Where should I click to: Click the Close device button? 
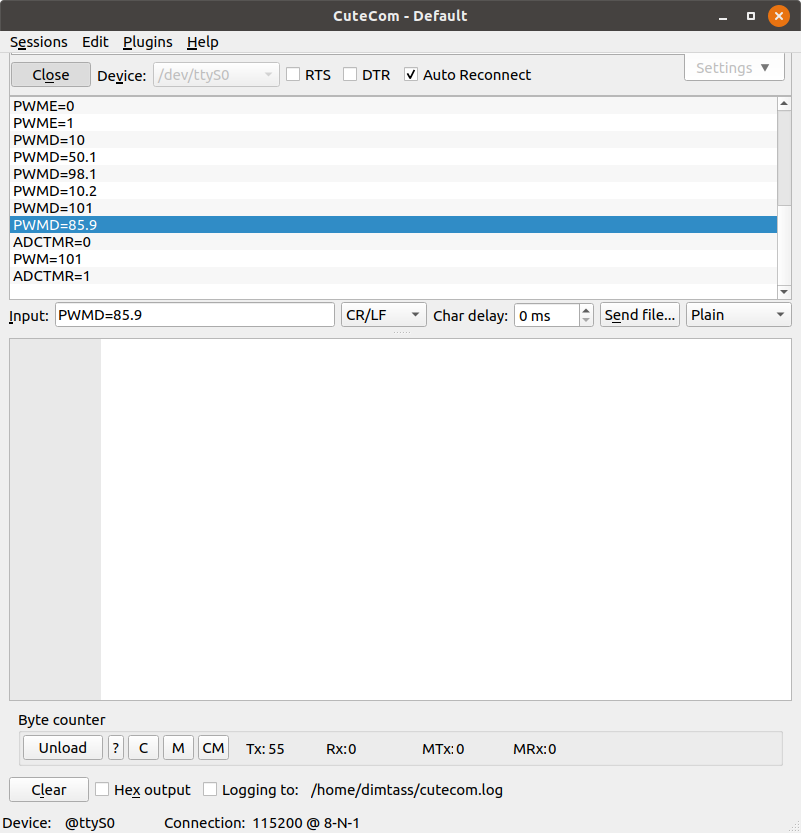click(50, 75)
